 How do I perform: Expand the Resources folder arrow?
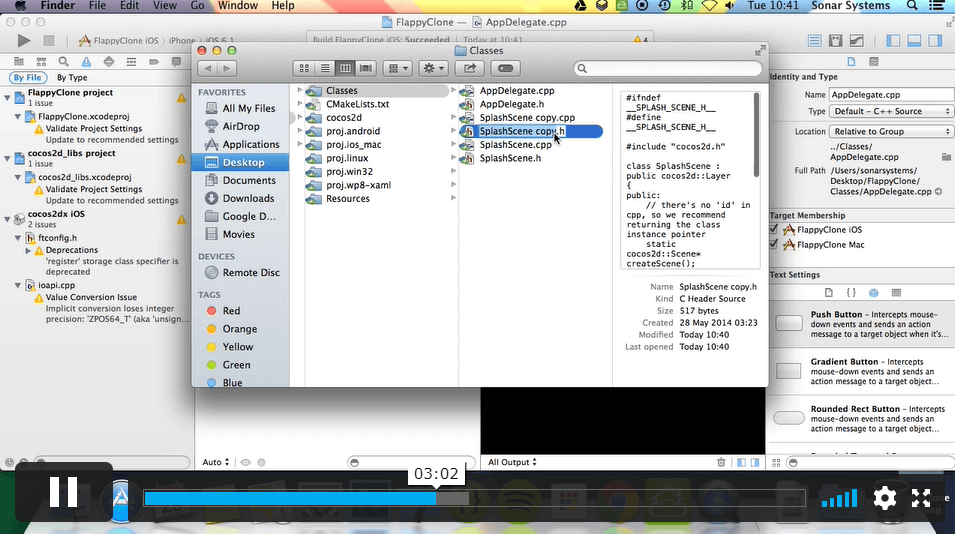[x=453, y=198]
